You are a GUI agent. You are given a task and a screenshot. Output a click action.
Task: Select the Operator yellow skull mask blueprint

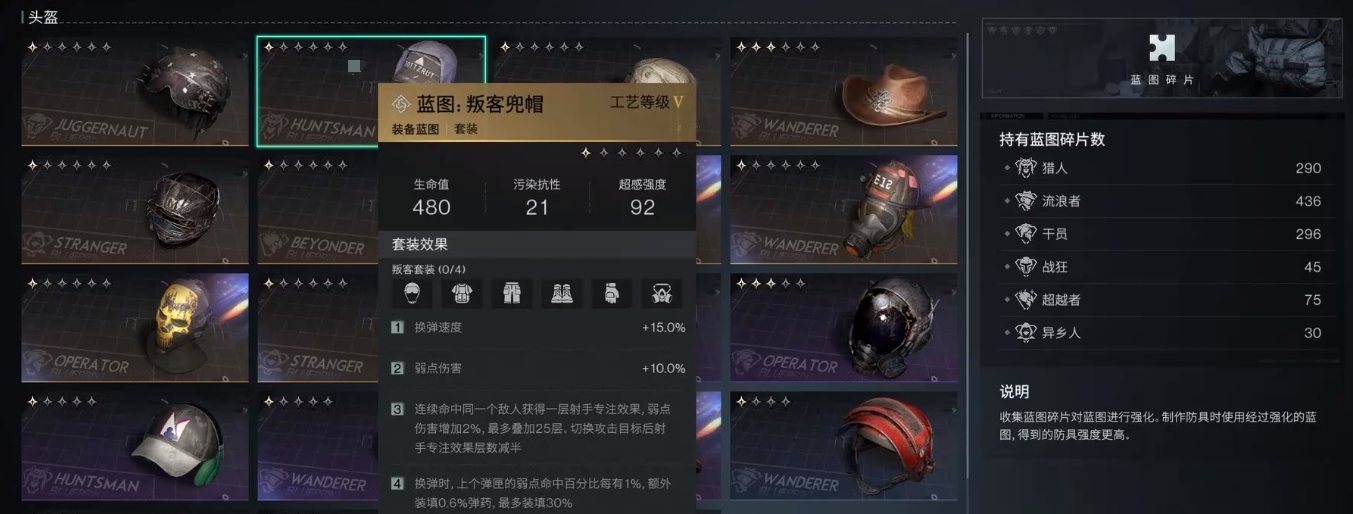click(135, 328)
